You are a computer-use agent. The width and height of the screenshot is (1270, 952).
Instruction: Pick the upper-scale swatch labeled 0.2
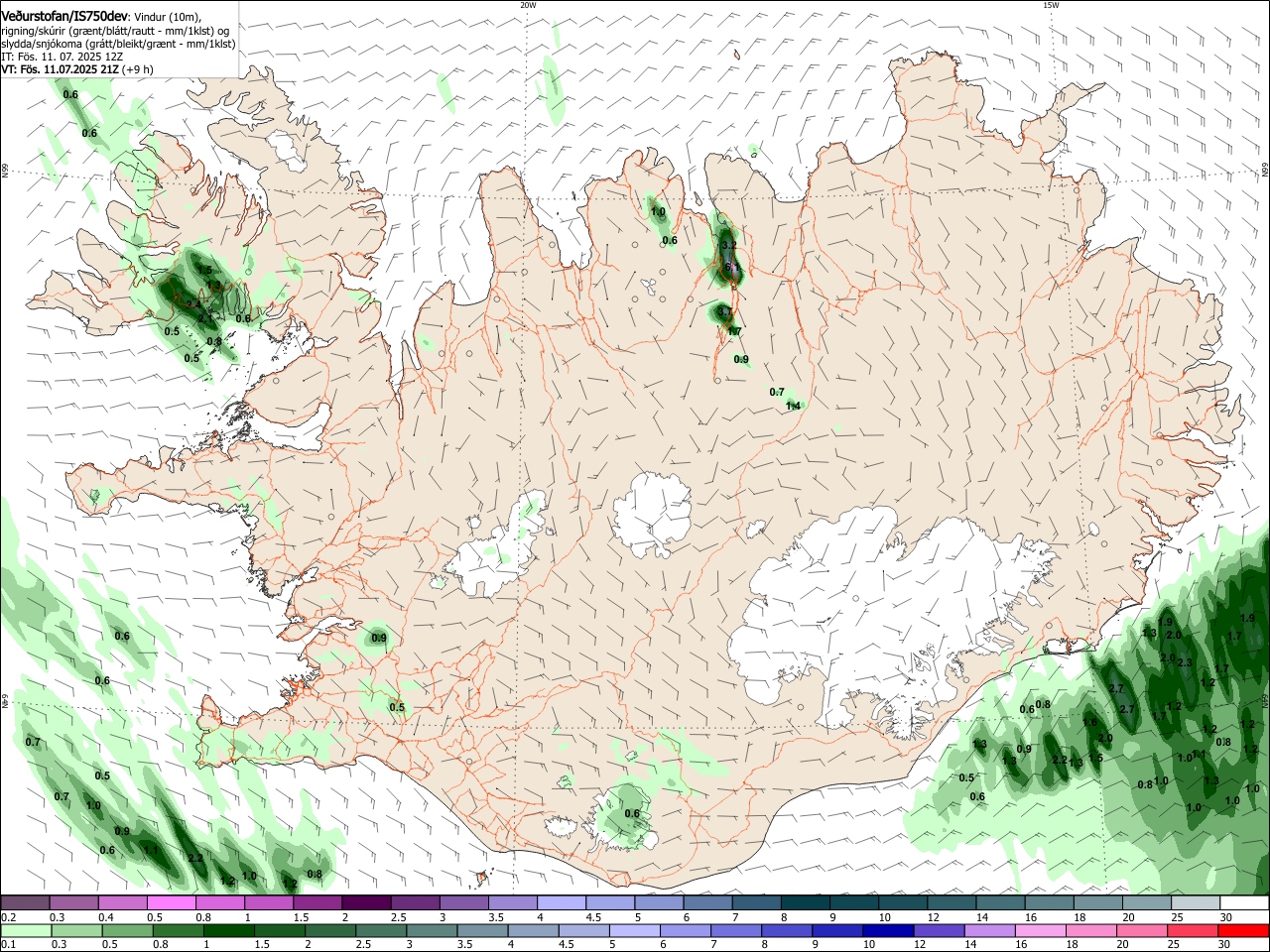pos(26,902)
